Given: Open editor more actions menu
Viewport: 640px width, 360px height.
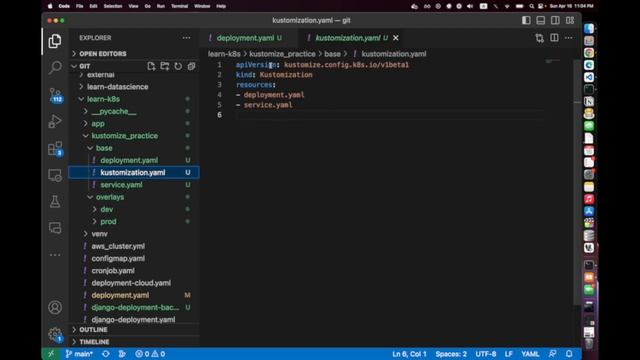Looking at the screenshot, I should [x=569, y=38].
